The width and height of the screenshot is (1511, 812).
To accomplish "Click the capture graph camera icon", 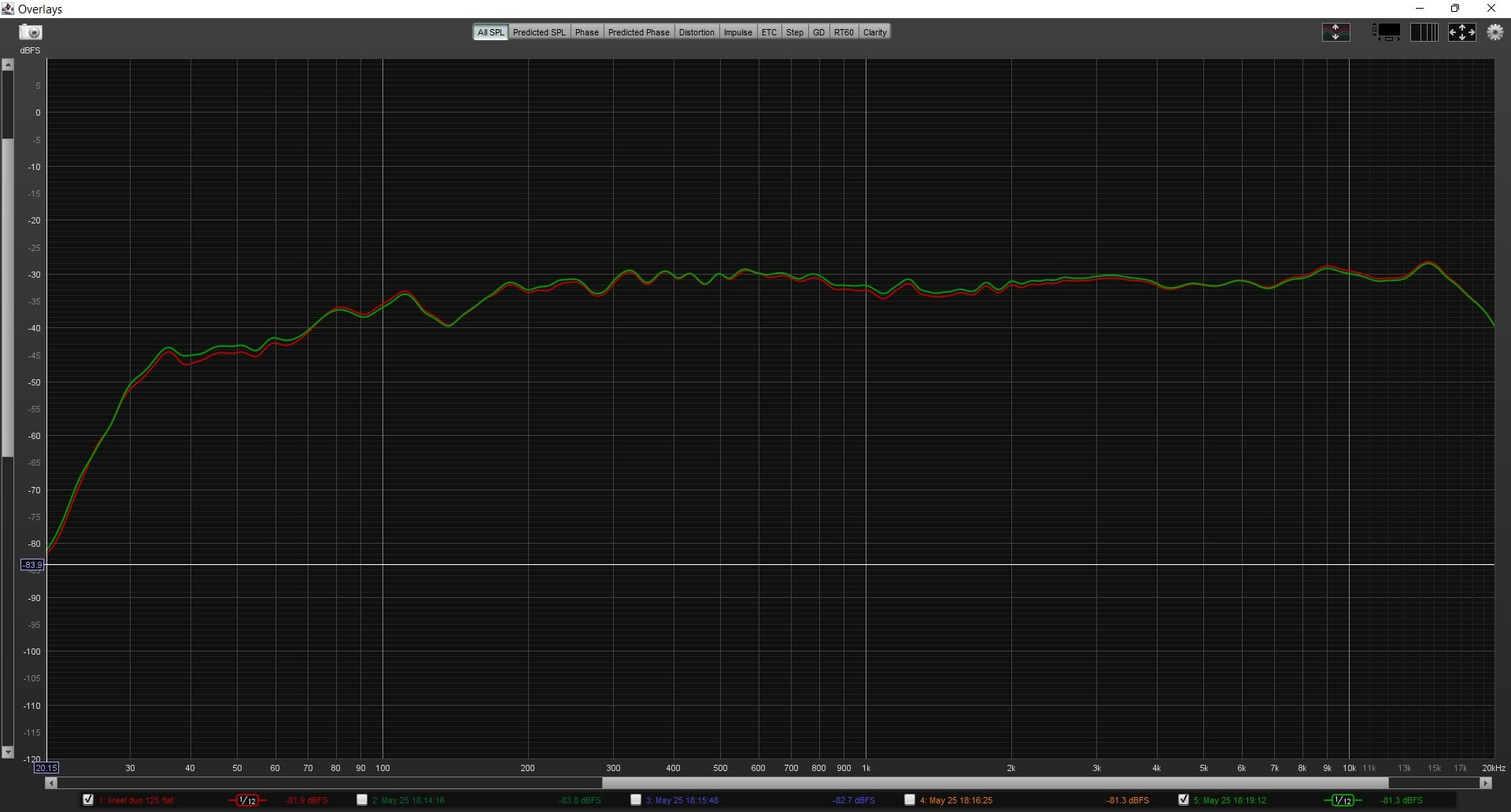I will 31,32.
